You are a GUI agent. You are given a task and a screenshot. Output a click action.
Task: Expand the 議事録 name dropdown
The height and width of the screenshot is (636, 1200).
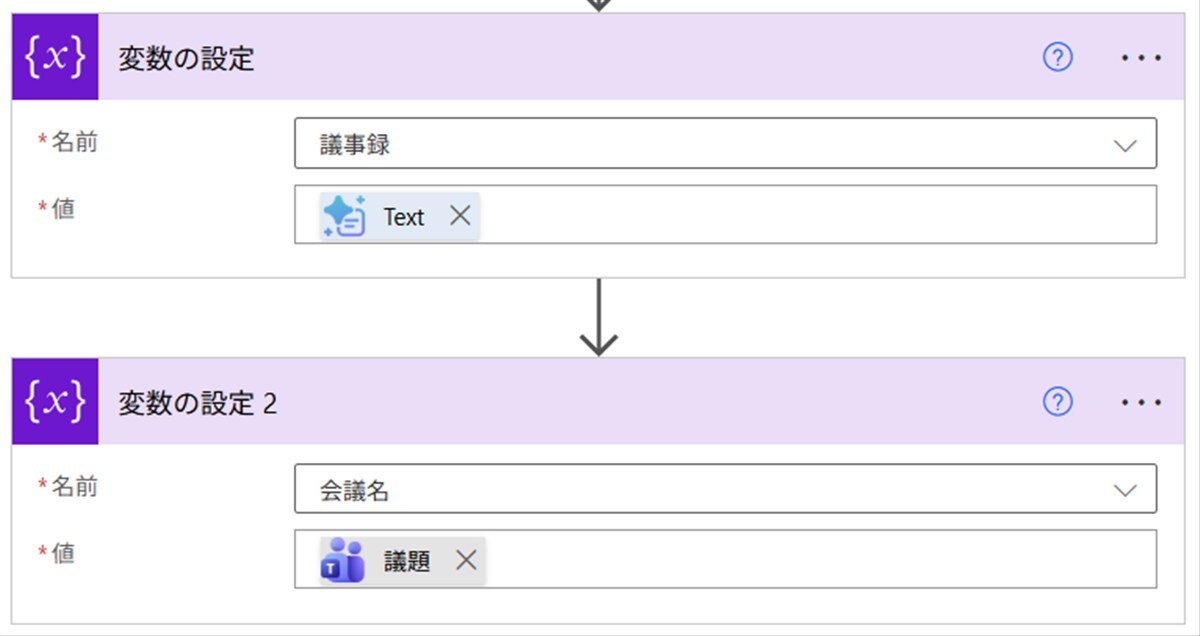pyautogui.click(x=1125, y=145)
